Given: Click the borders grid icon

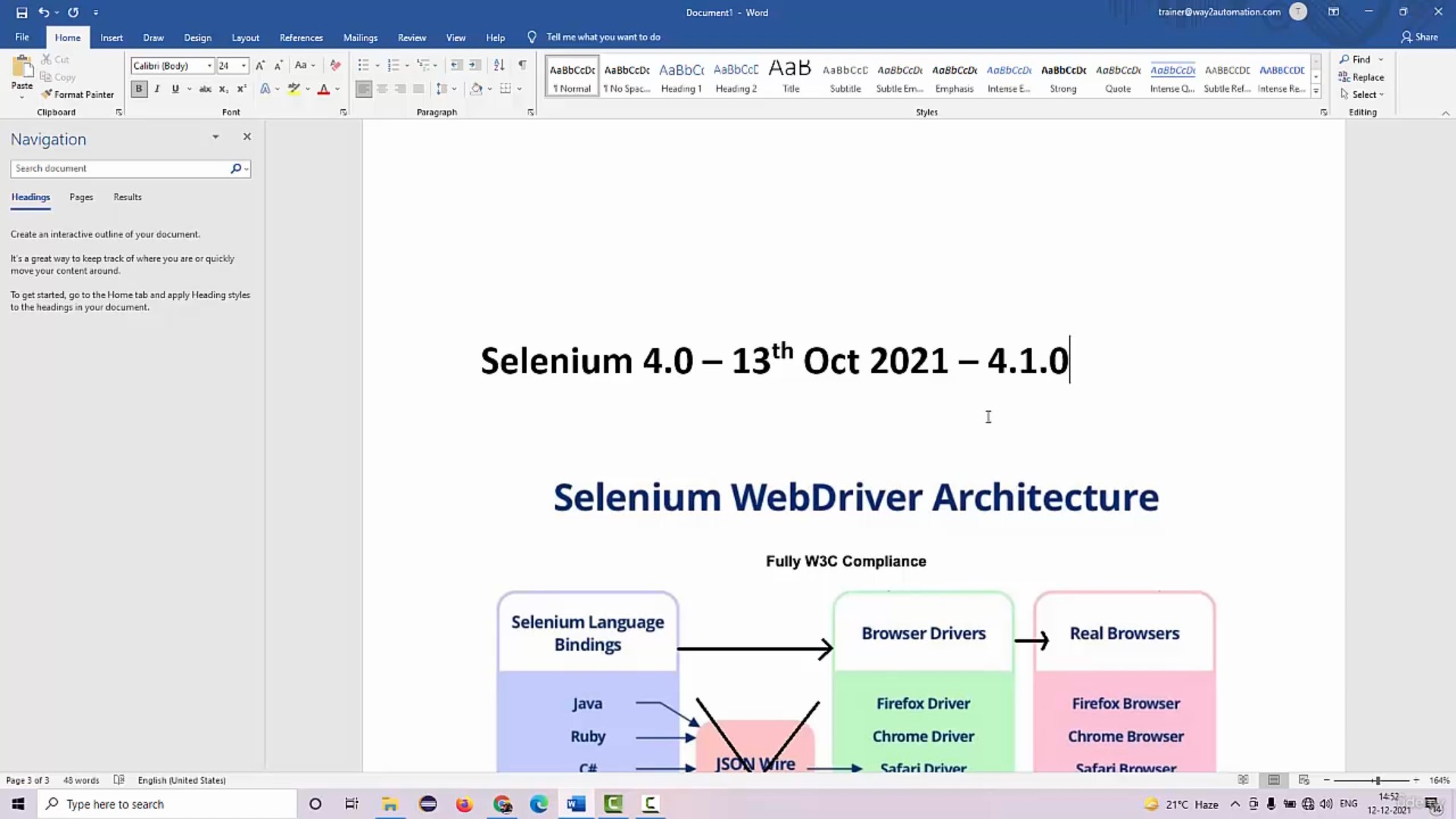Looking at the screenshot, I should [506, 89].
